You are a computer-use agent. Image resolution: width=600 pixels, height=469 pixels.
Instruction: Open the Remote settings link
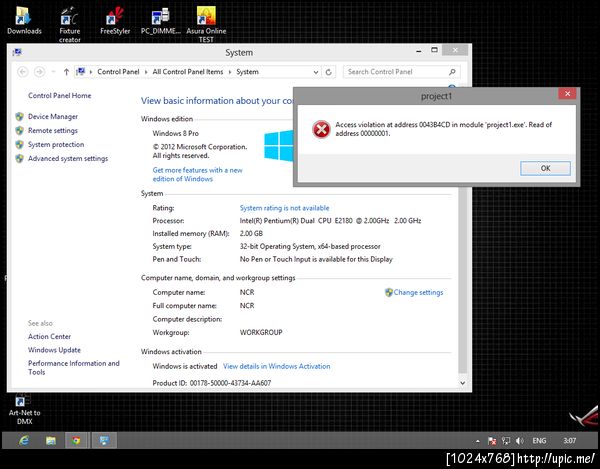[x=53, y=130]
